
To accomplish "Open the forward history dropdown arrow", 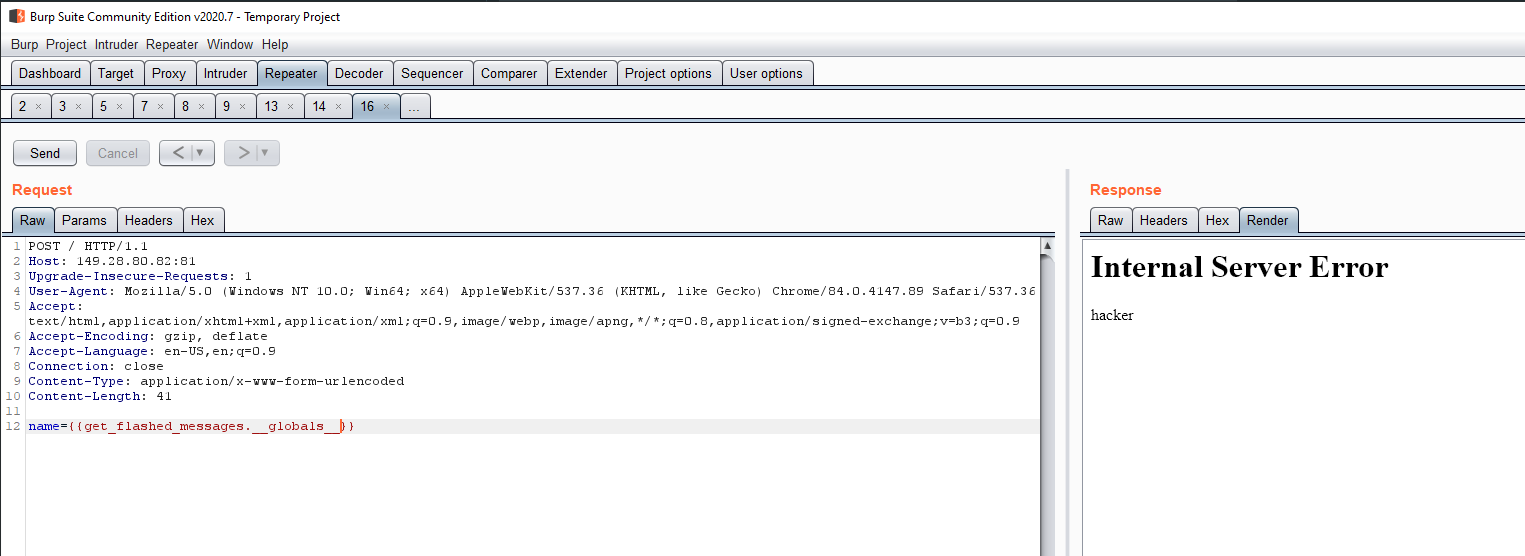I will 266,153.
